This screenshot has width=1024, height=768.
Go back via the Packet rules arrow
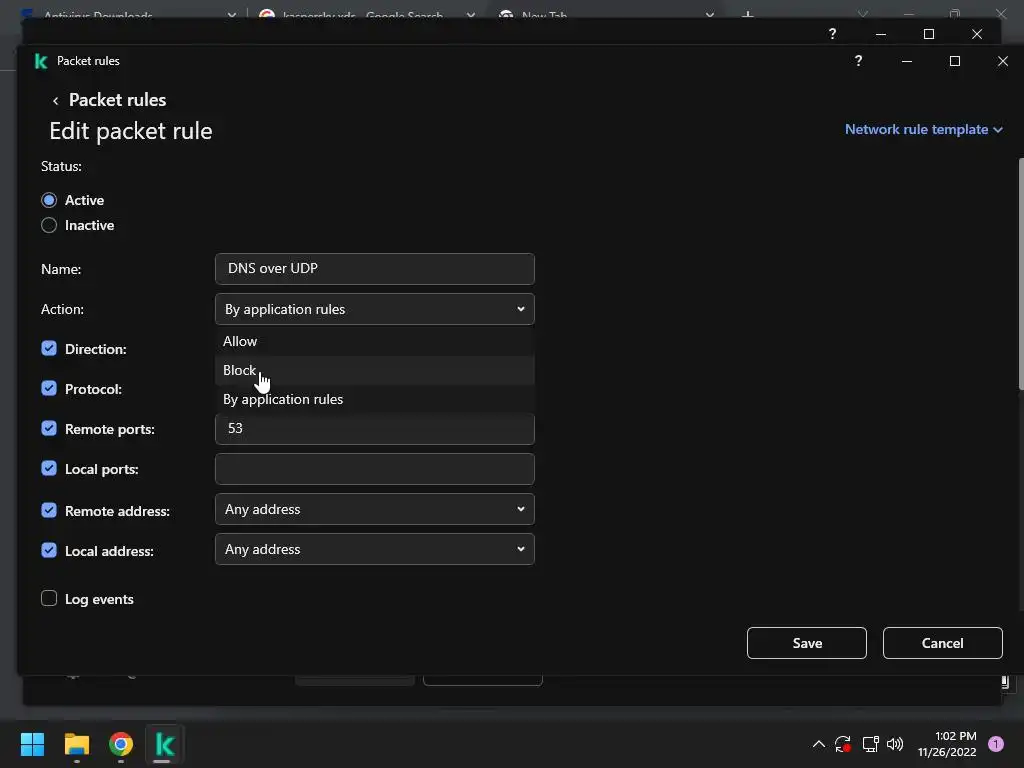[x=56, y=101]
